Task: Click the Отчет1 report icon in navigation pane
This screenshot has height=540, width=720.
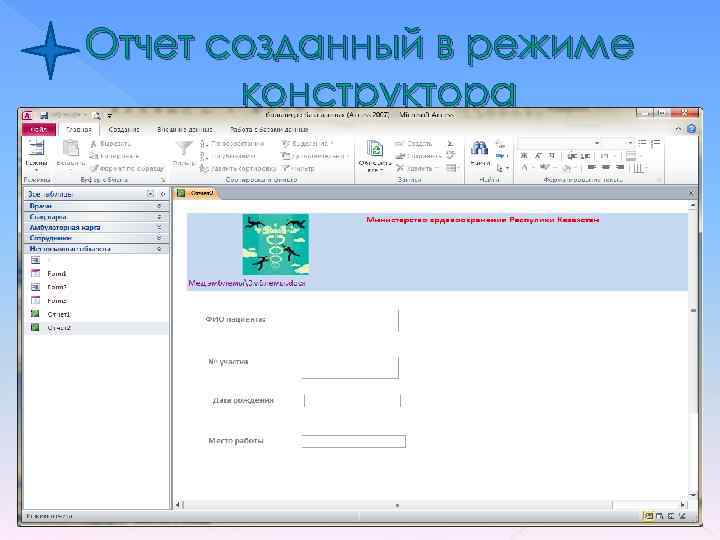Action: (x=35, y=314)
